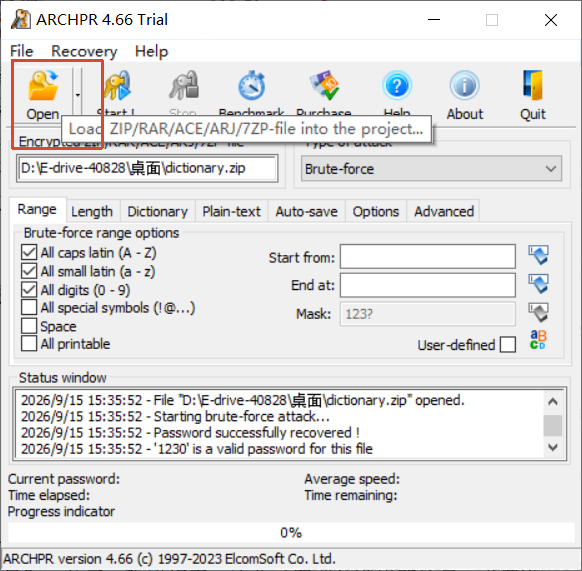Switch to the Auto-save tab
Image resolution: width=582 pixels, height=571 pixels.
306,212
